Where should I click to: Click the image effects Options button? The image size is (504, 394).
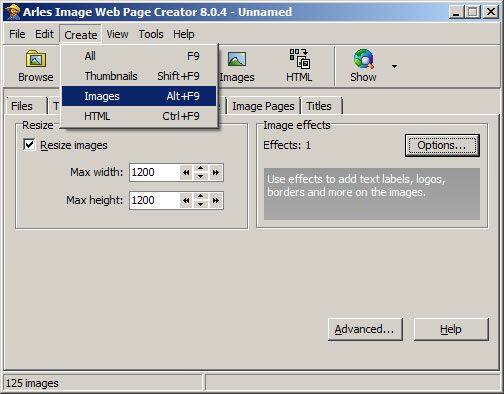point(442,145)
